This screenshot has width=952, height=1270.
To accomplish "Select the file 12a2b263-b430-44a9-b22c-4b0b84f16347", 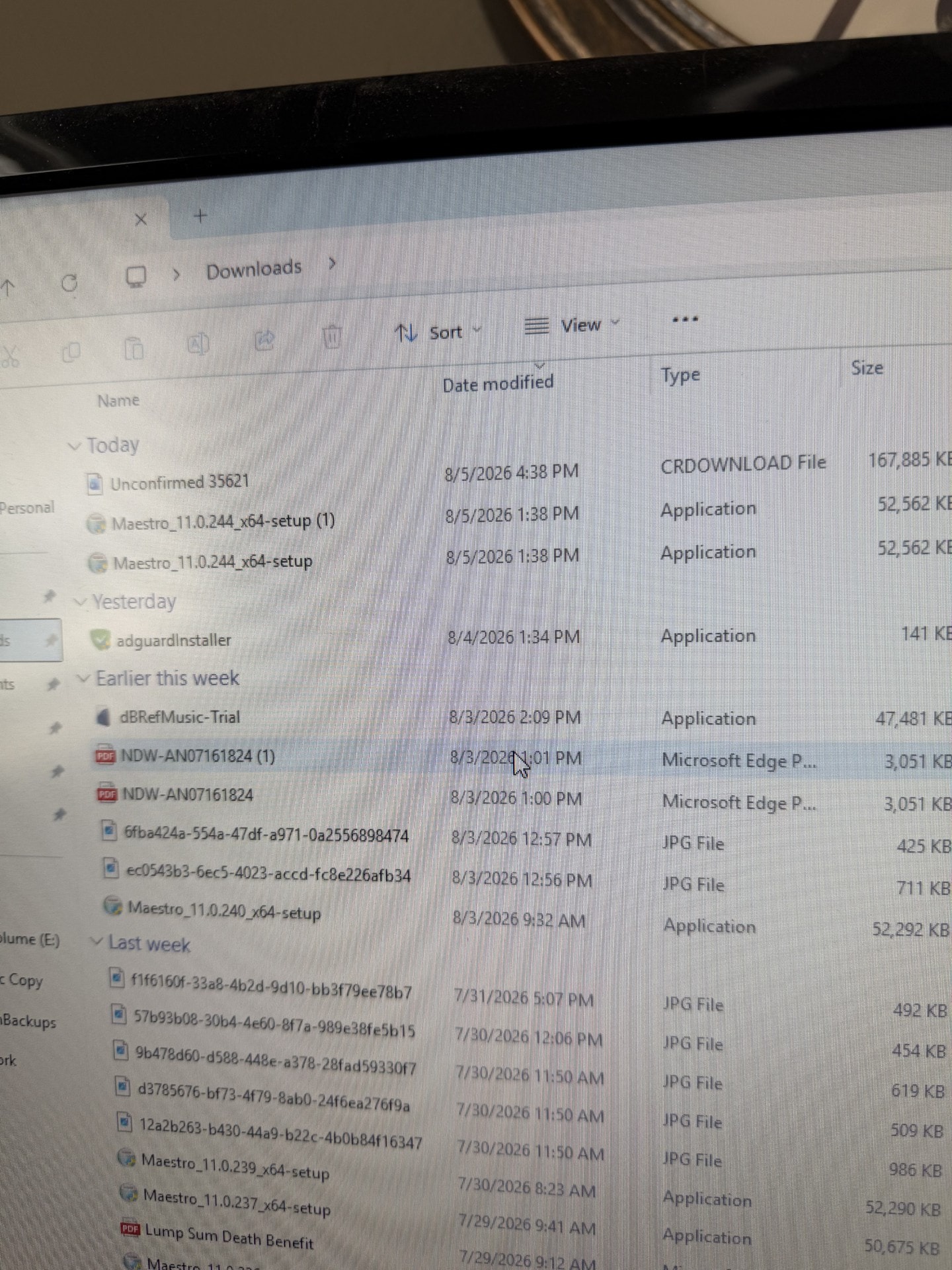I will [281, 1133].
